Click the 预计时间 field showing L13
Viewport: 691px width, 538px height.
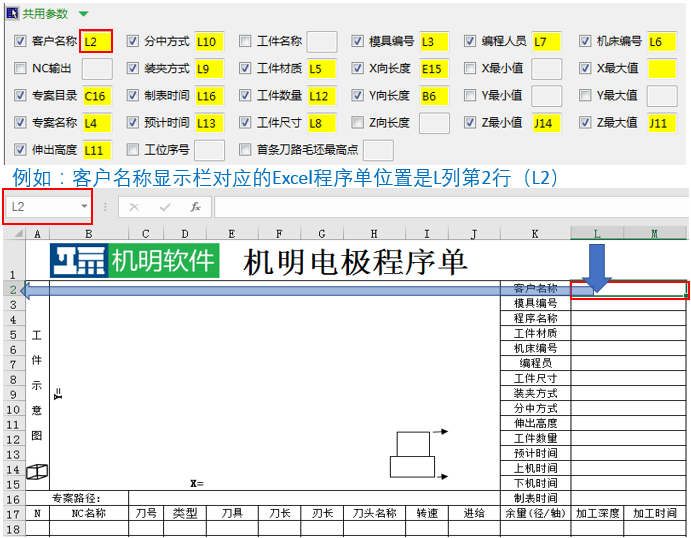click(x=209, y=123)
